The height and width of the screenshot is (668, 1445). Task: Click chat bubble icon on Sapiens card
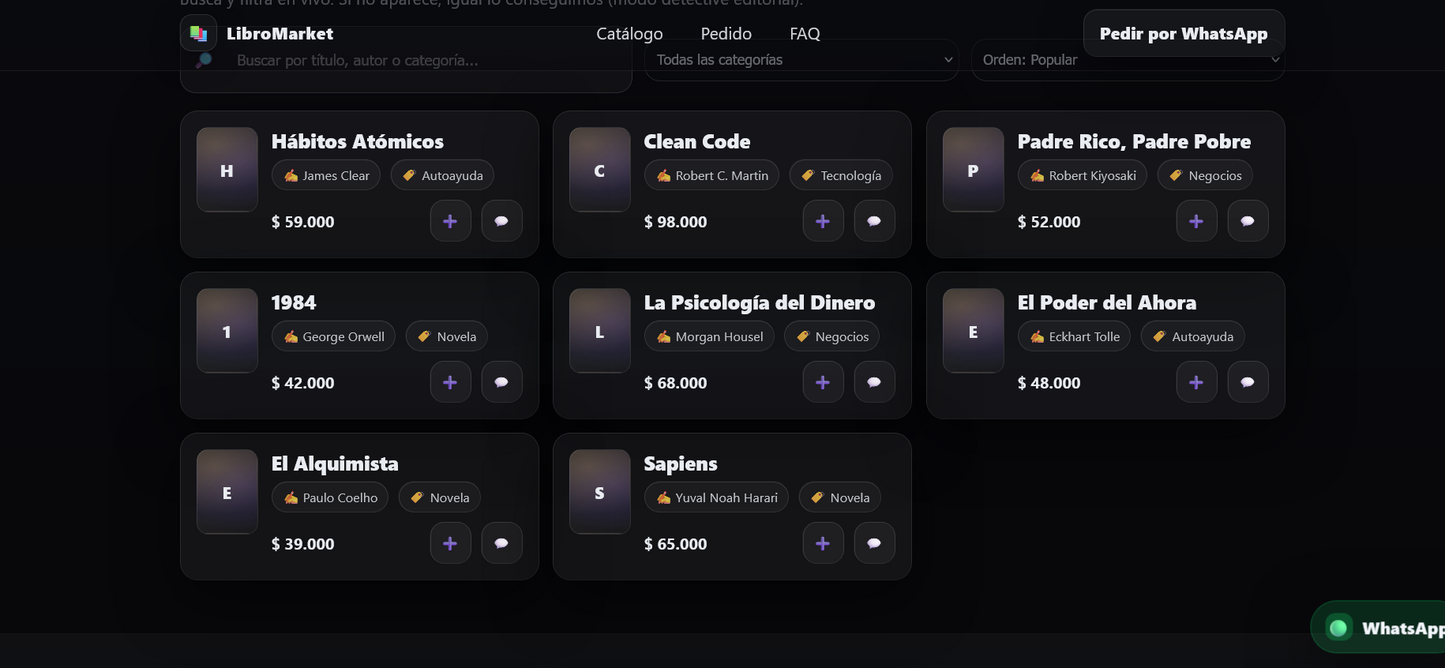click(874, 543)
